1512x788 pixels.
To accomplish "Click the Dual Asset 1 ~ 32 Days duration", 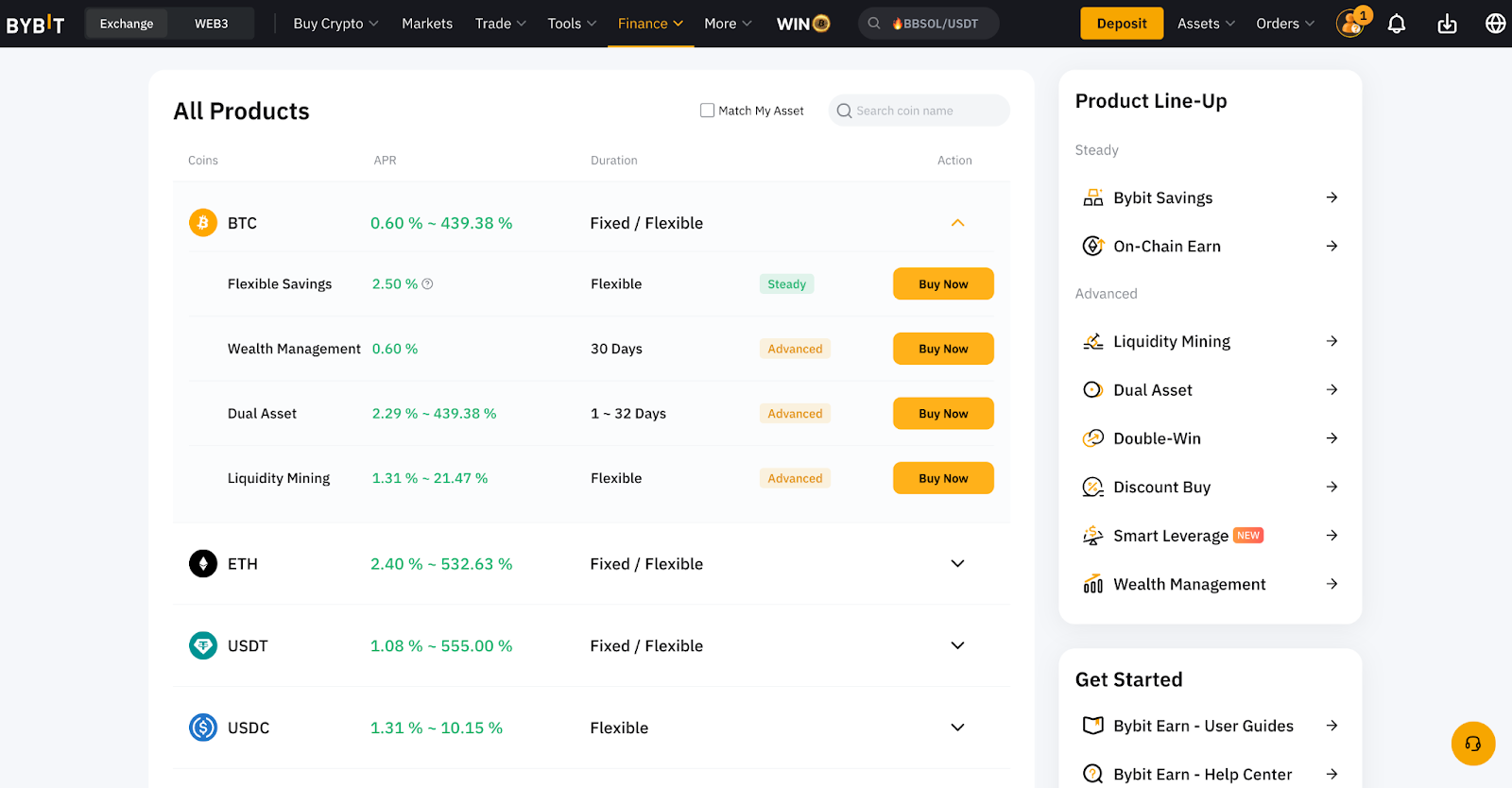I will click(x=628, y=414).
